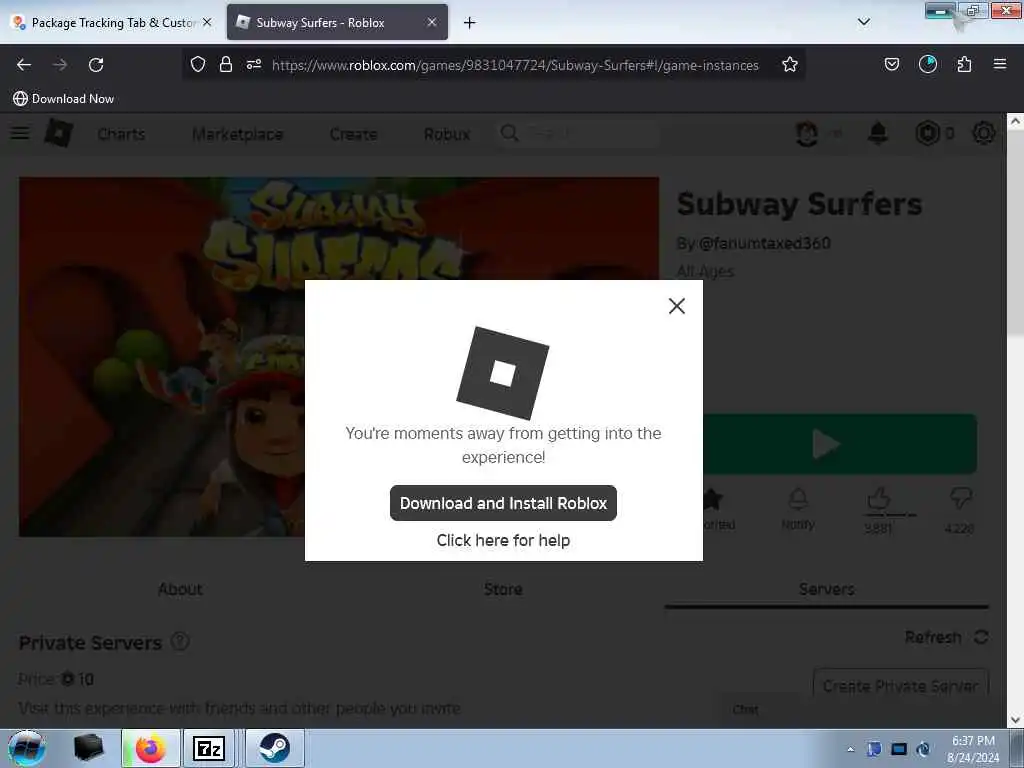Viewport: 1024px width, 768px height.
Task: Open Roblox notifications bell
Action: pyautogui.click(x=878, y=134)
